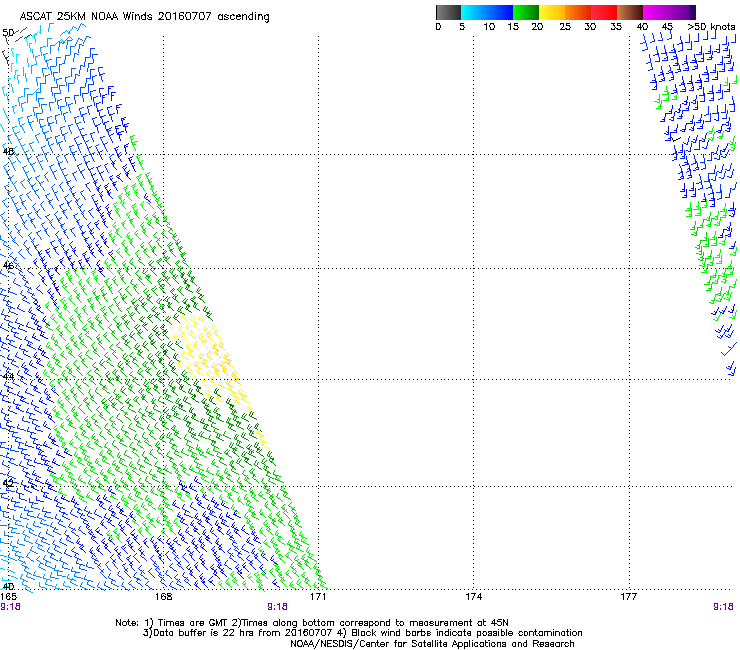The width and height of the screenshot is (740, 650).
Task: Select the yellow 20-25 knots legend segment
Action: [x=552, y=12]
